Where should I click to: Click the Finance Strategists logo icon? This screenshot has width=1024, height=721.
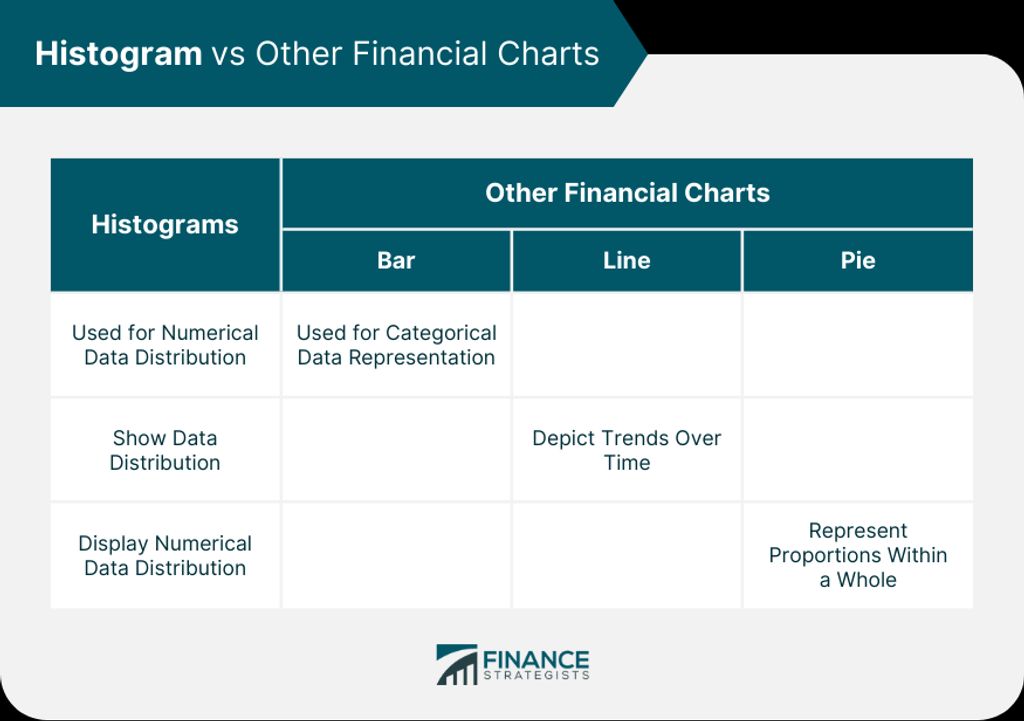pos(456,665)
